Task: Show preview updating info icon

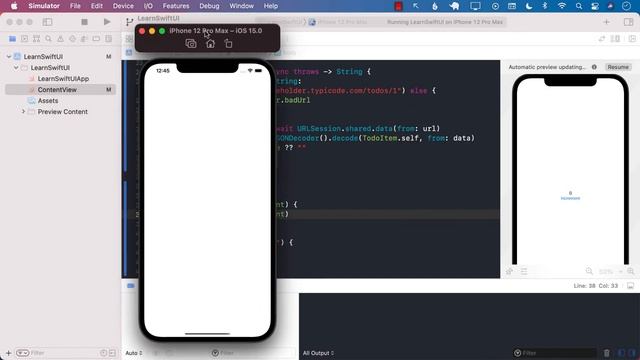Action: (x=594, y=67)
